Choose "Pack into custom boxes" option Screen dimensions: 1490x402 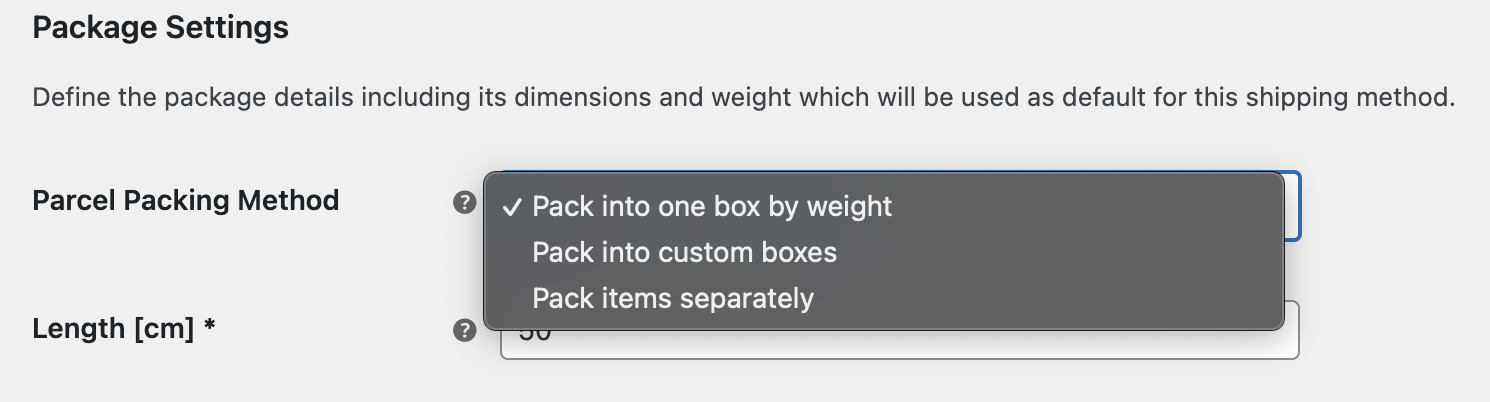coord(684,252)
